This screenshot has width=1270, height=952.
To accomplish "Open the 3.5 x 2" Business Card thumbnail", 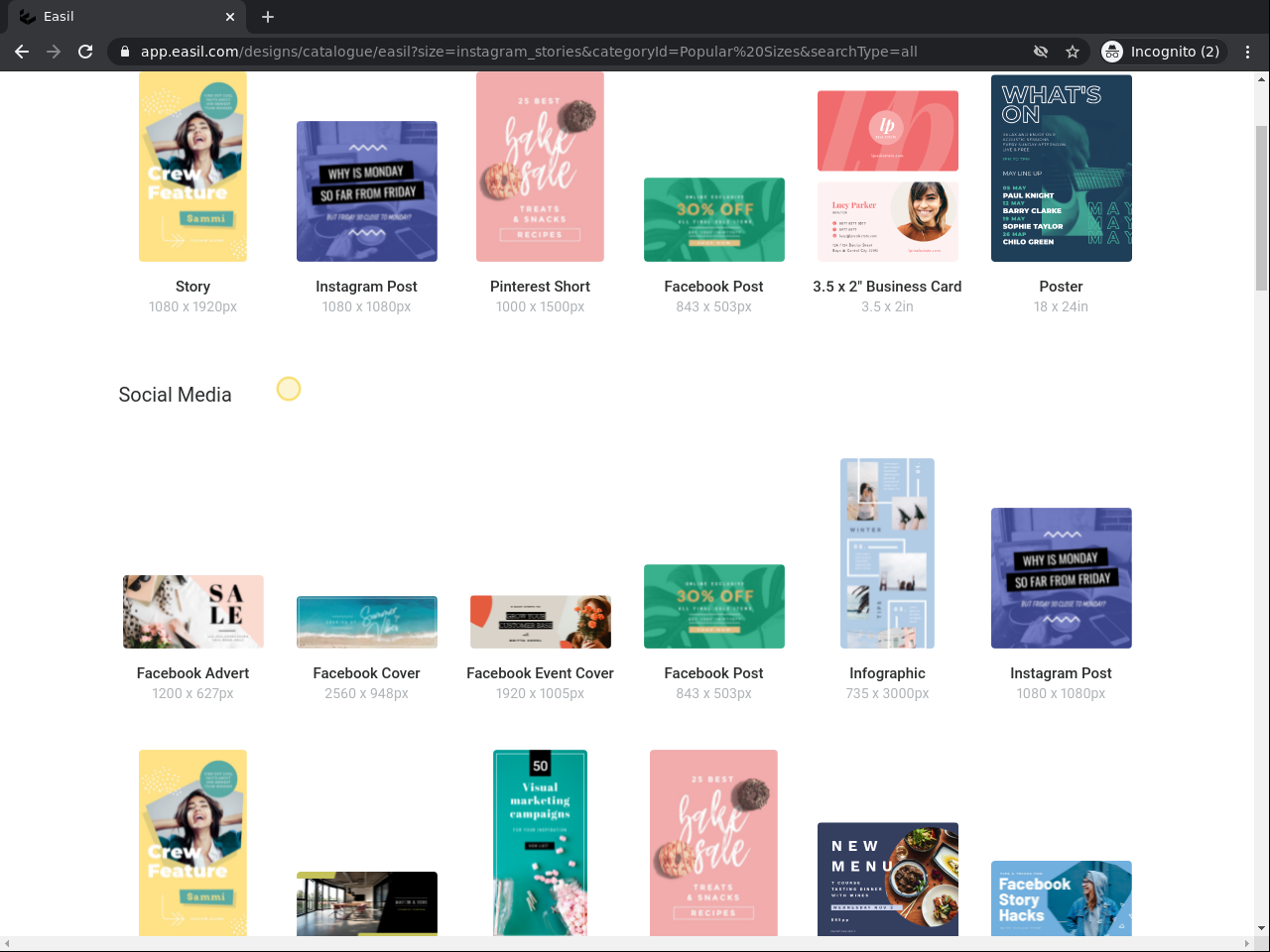I will point(888,177).
